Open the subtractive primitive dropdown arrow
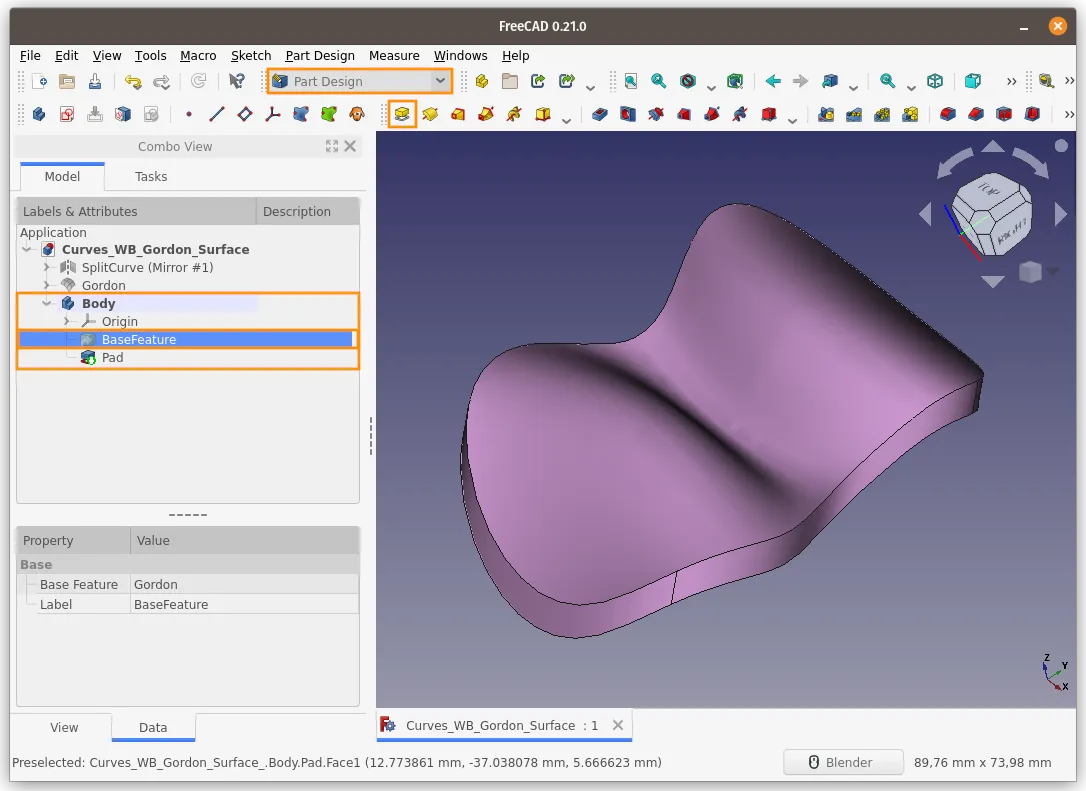The image size is (1086, 791). [792, 120]
